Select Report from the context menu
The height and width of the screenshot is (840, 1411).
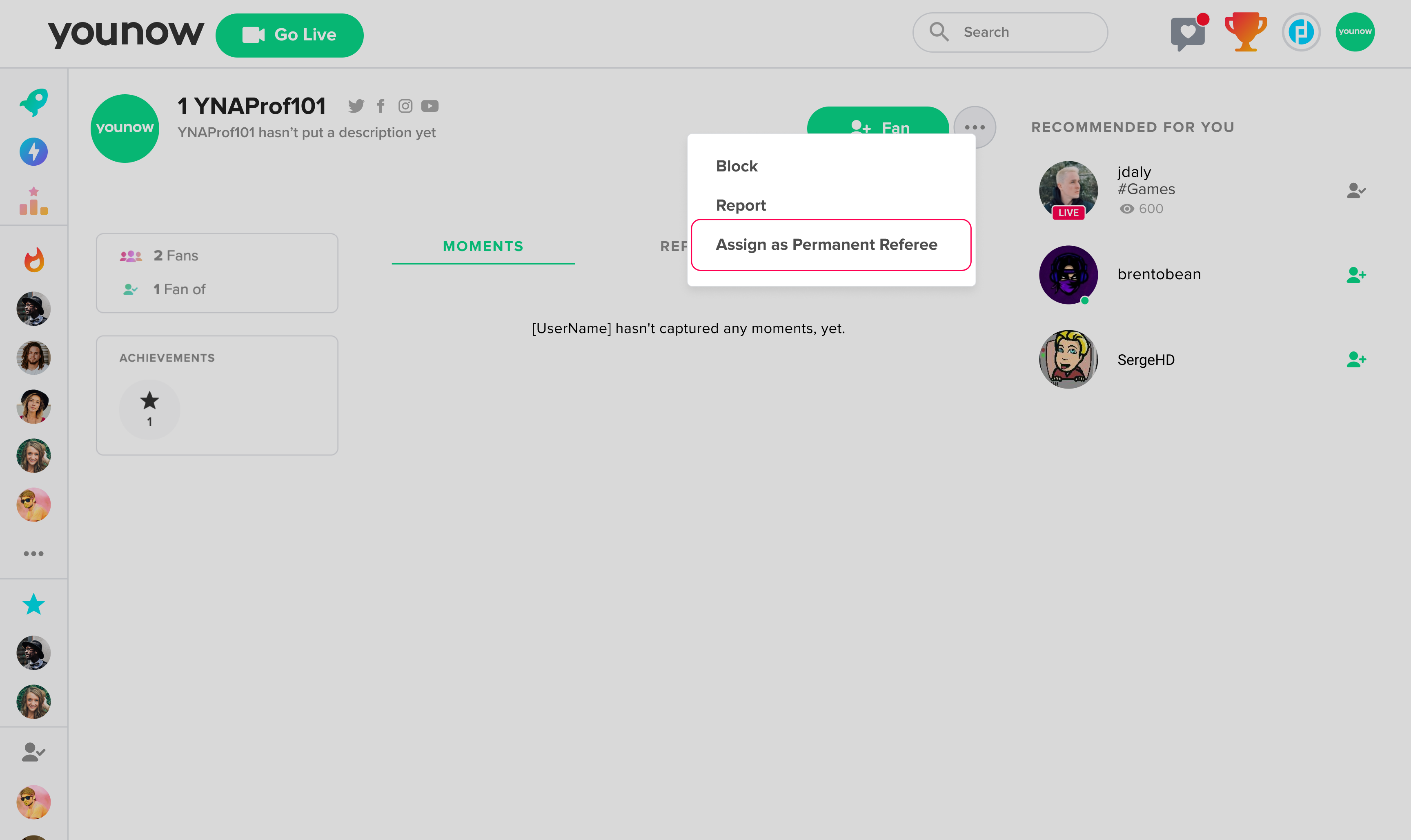741,204
